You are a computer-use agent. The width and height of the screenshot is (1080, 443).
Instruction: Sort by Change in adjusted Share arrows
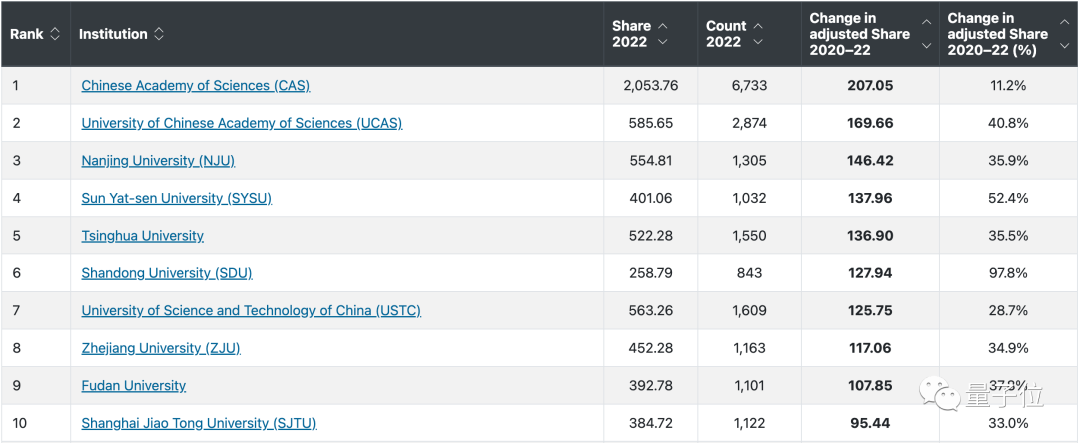(x=926, y=34)
